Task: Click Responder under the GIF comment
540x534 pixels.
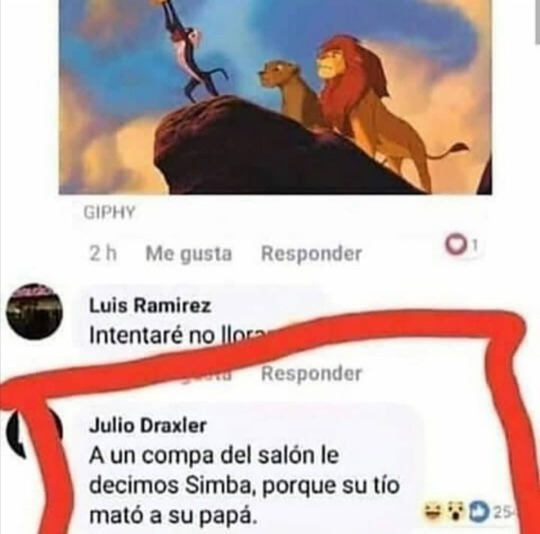Action: 312,254
